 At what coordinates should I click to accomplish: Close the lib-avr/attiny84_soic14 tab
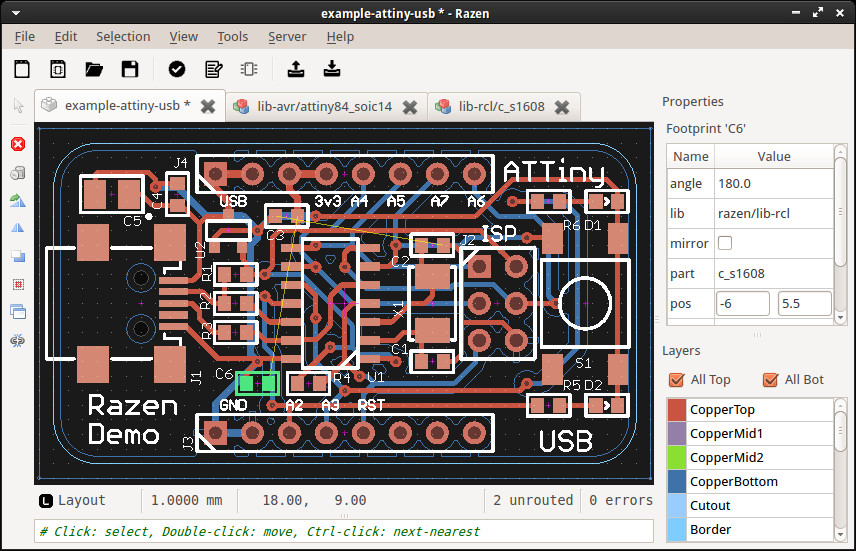[410, 107]
